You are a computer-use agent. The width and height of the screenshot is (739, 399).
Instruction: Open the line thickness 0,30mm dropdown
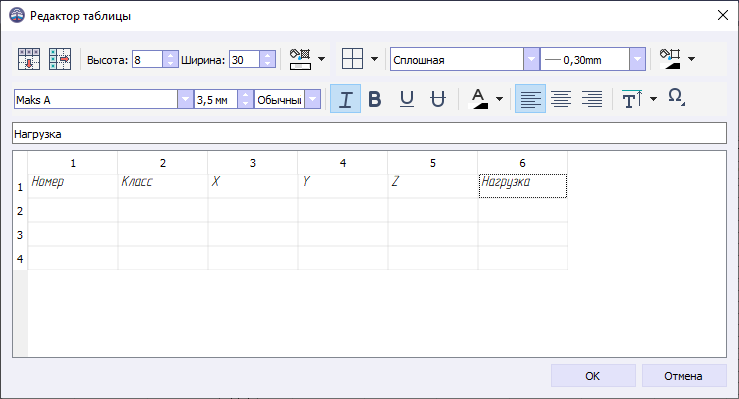(x=637, y=59)
